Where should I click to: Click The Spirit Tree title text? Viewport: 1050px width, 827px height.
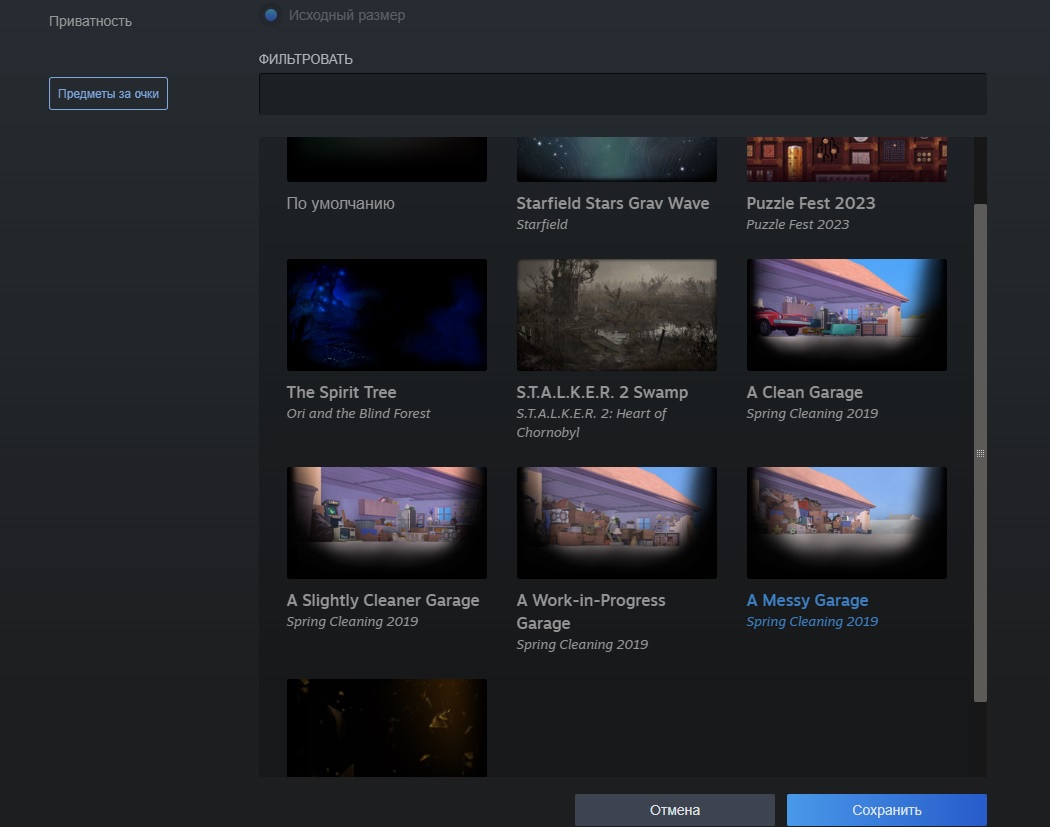pos(341,392)
